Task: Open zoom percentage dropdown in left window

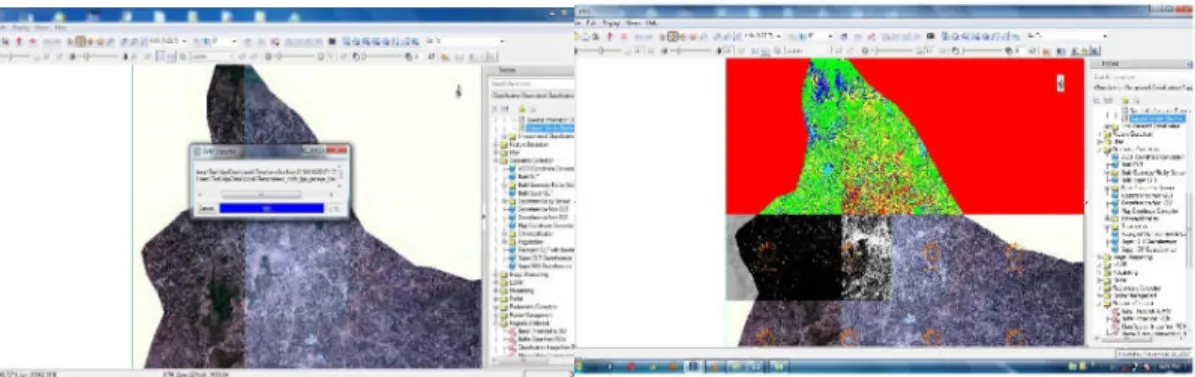Action: [184, 41]
